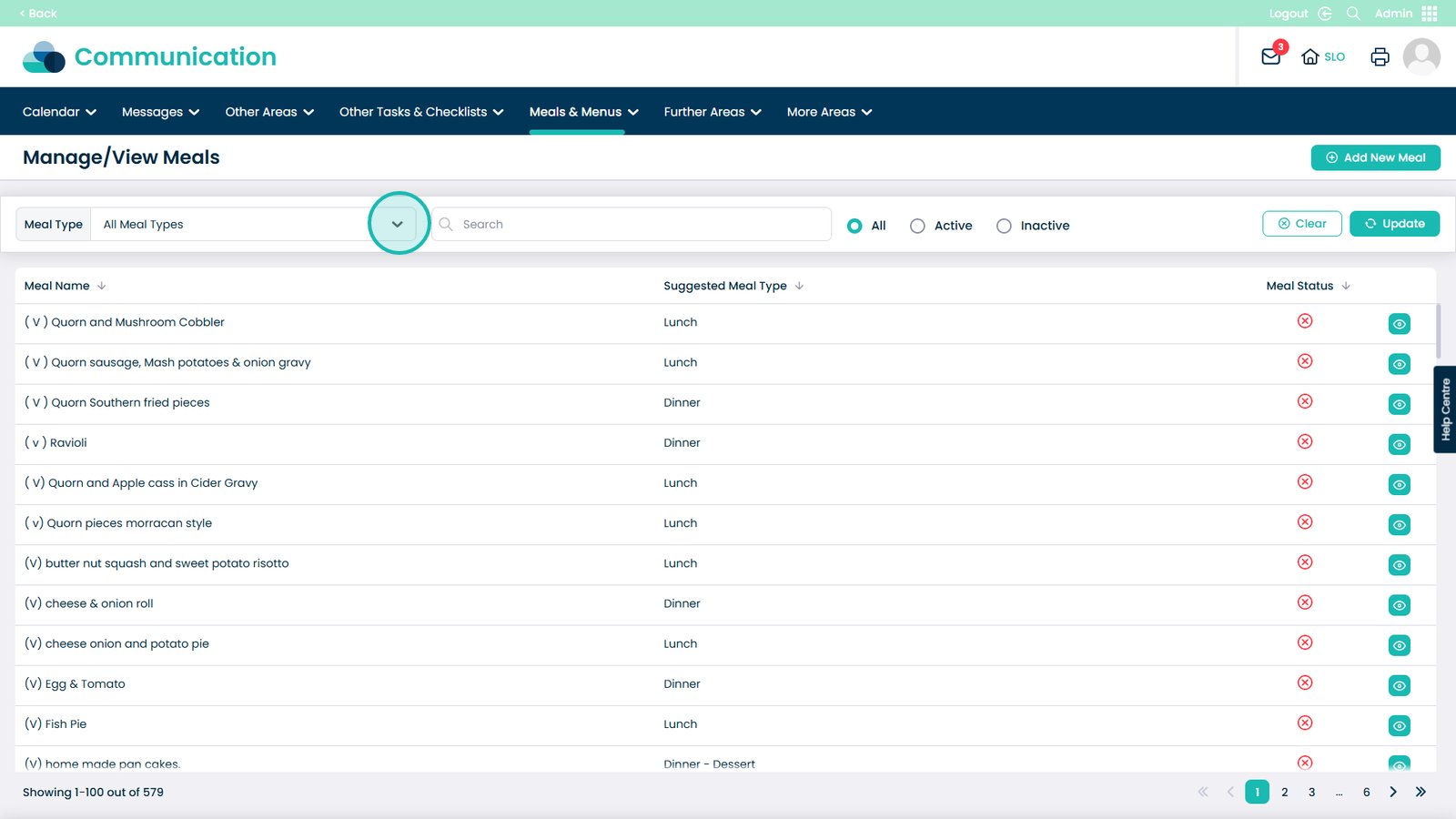Screen dimensions: 1456x819
Task: Select the All status radio button
Action: click(x=854, y=226)
